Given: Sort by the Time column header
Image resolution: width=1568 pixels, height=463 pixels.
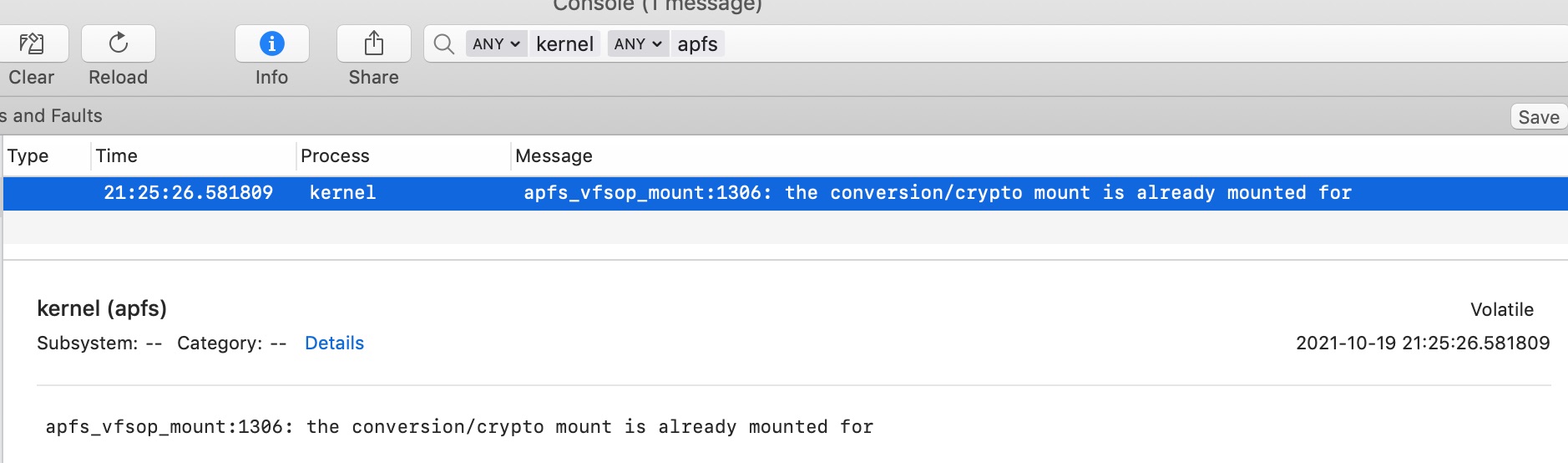Looking at the screenshot, I should tap(117, 156).
